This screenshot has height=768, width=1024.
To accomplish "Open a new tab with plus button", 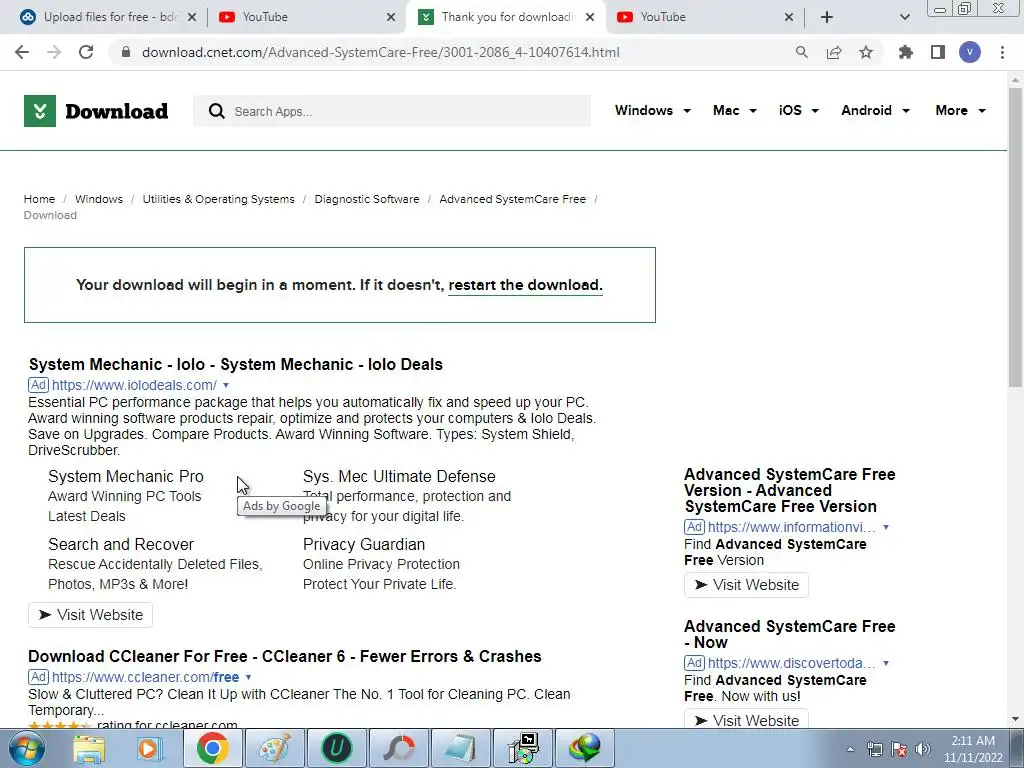I will pyautogui.click(x=827, y=17).
